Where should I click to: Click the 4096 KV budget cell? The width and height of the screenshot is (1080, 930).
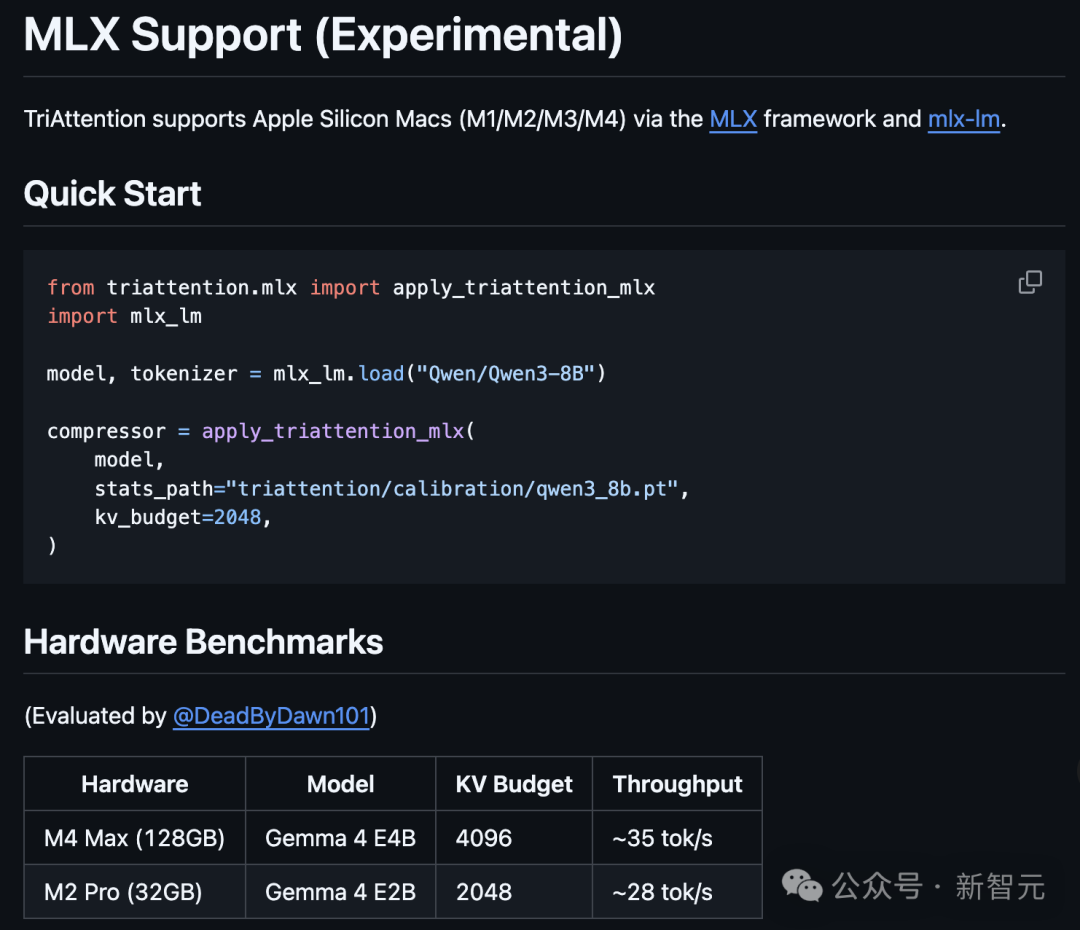coord(514,838)
